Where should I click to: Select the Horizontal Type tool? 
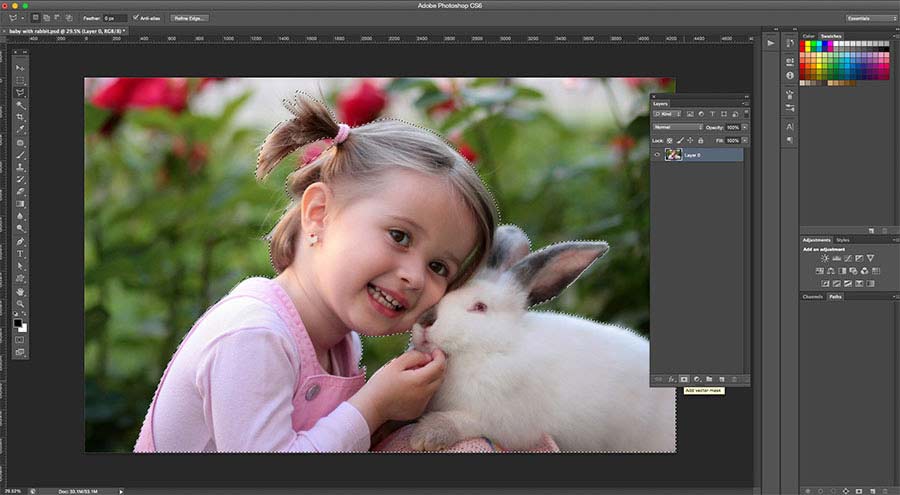pos(20,254)
